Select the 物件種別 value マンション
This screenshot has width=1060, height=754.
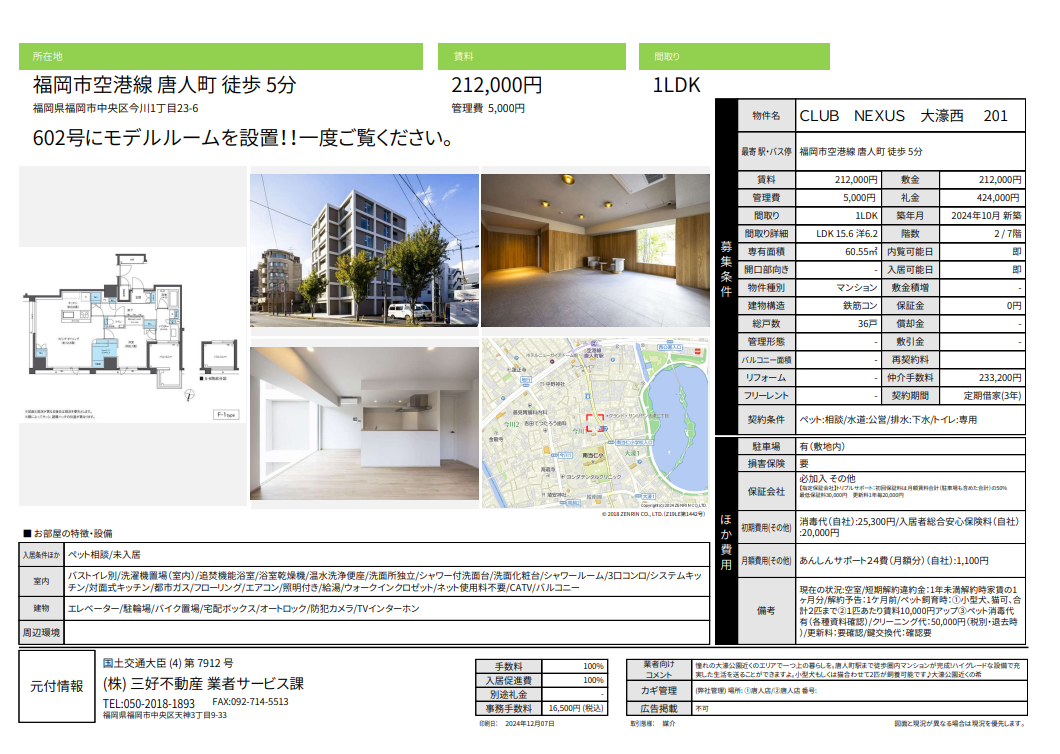click(857, 288)
